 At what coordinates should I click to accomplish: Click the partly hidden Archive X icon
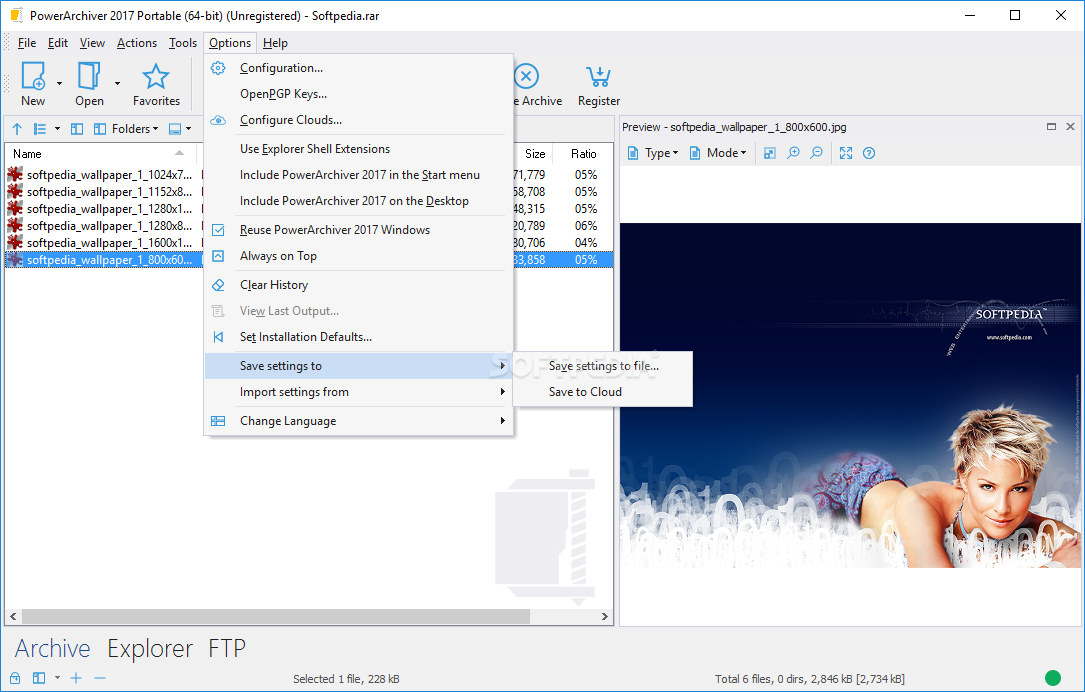527,76
